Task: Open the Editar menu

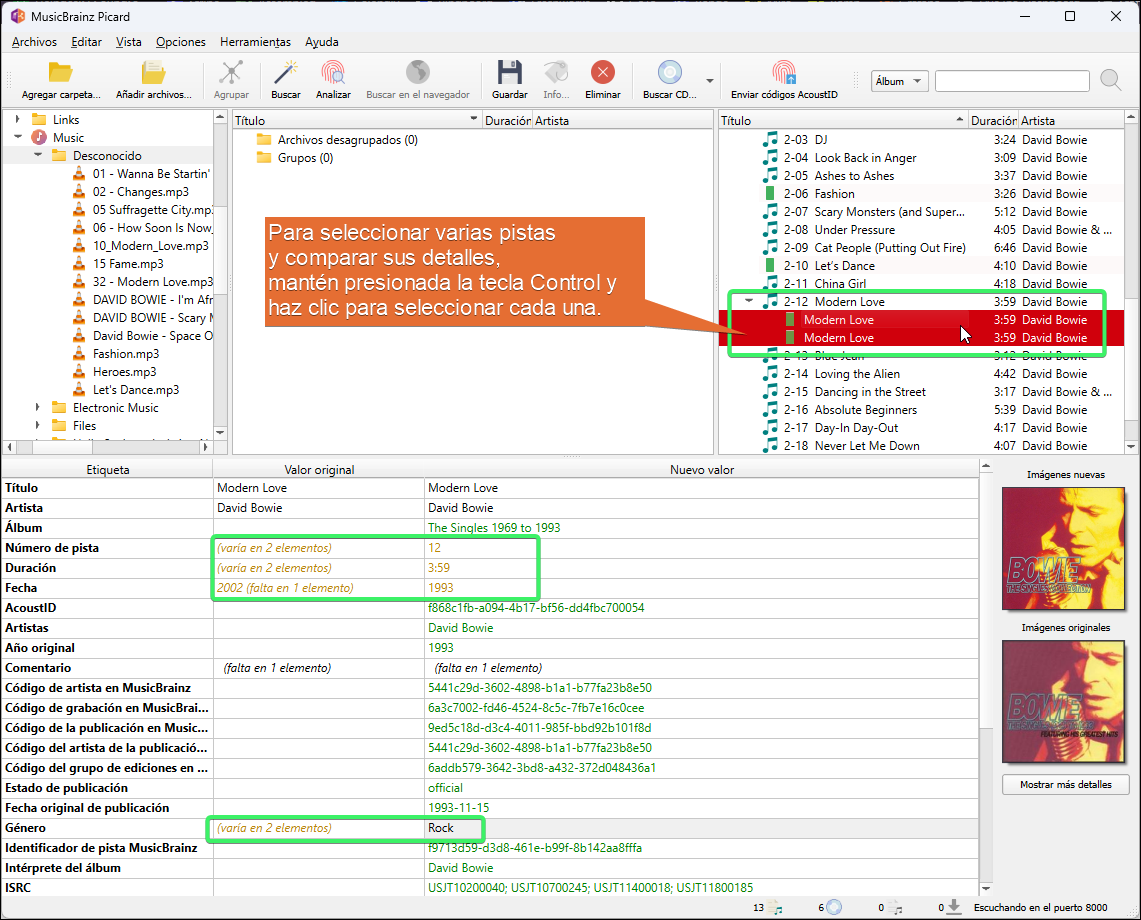Action: 86,42
